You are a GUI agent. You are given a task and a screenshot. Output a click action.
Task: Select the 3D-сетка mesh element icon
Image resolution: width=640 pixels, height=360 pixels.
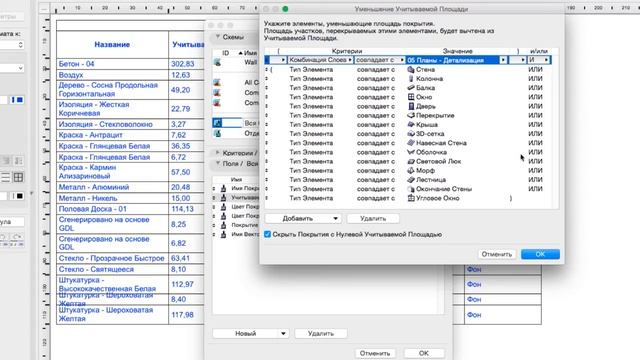tap(411, 134)
